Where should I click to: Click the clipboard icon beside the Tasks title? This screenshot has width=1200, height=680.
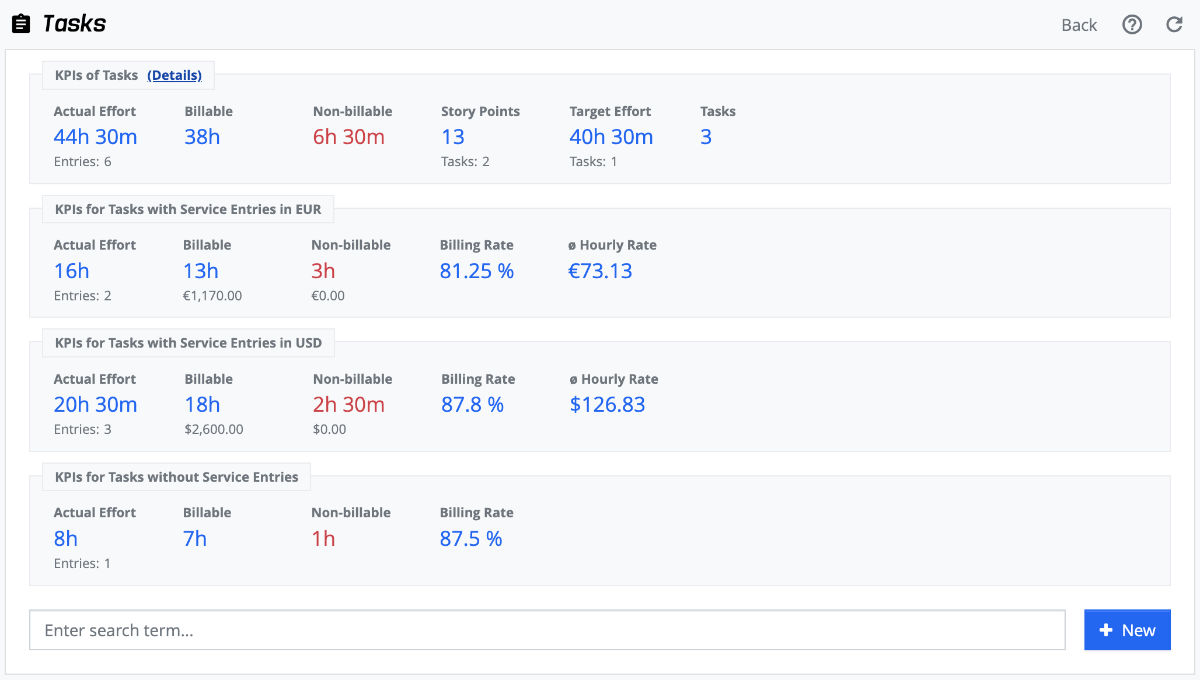[21, 24]
